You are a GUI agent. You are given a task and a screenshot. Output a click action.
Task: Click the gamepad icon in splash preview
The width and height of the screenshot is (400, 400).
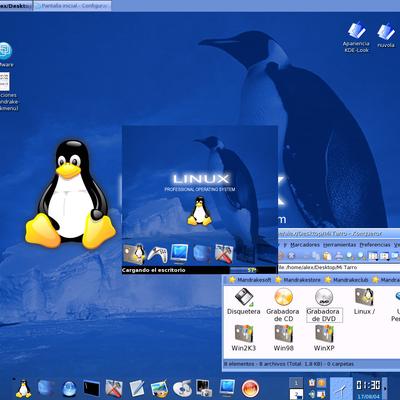157,254
